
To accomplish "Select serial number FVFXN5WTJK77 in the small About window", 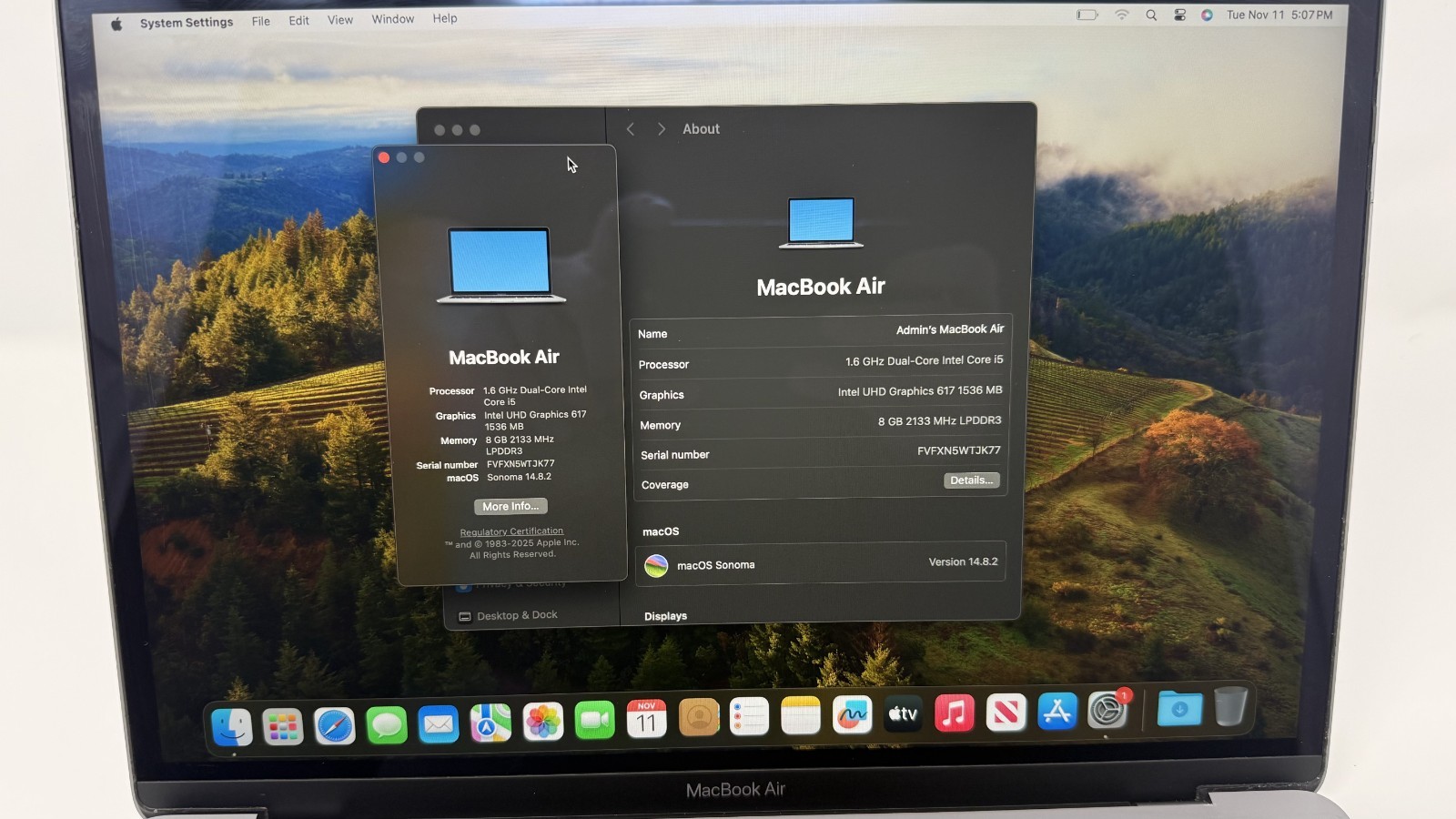I will (521, 464).
